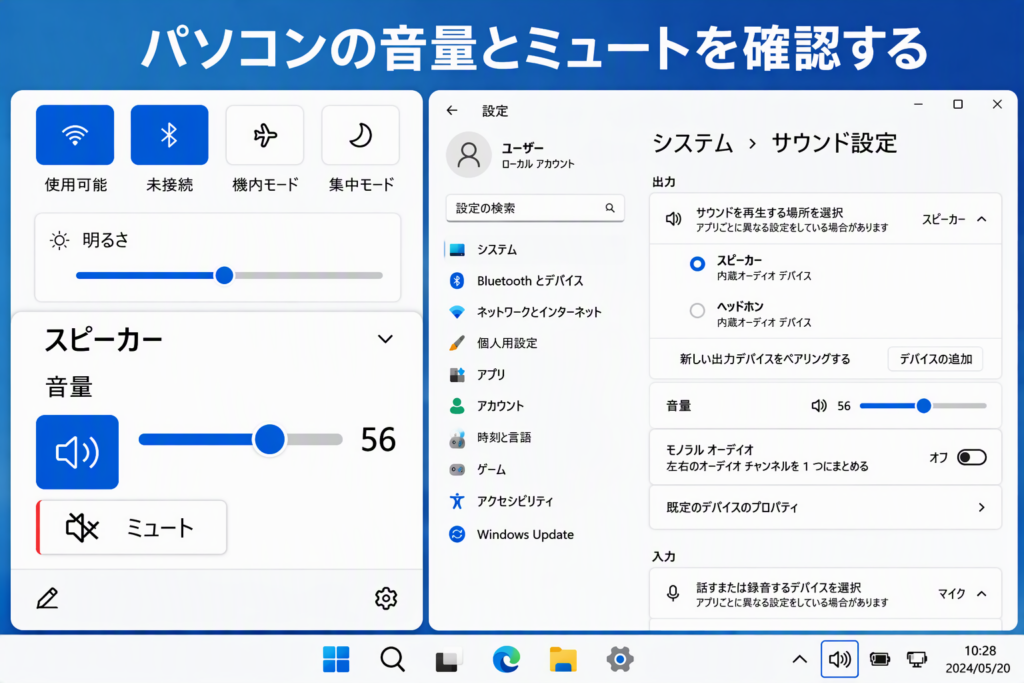This screenshot has height=683, width=1024.
Task: Enable airplane mode (機内モード) tile
Action: pyautogui.click(x=264, y=135)
